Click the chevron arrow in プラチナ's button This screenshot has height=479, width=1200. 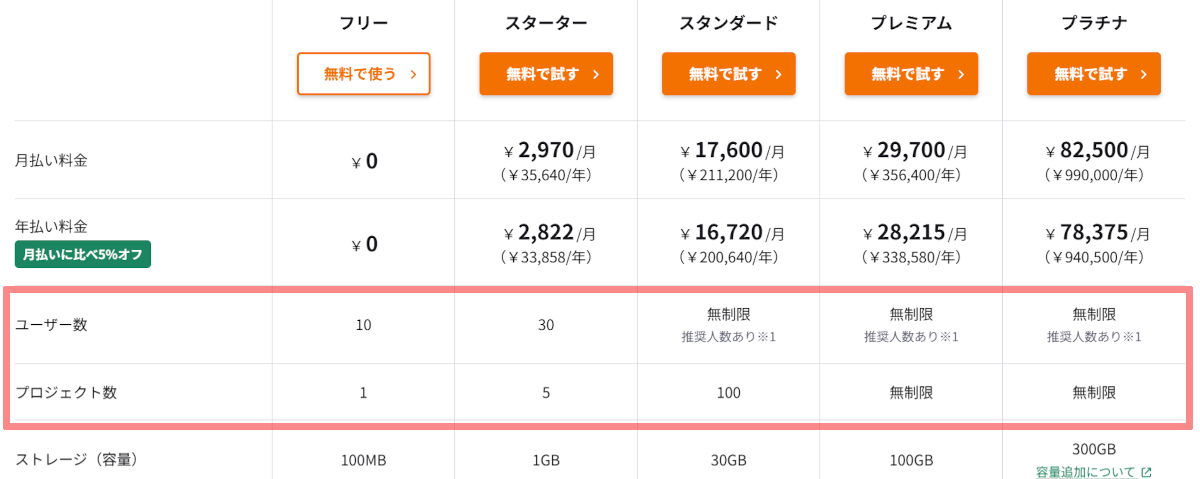pos(1143,74)
